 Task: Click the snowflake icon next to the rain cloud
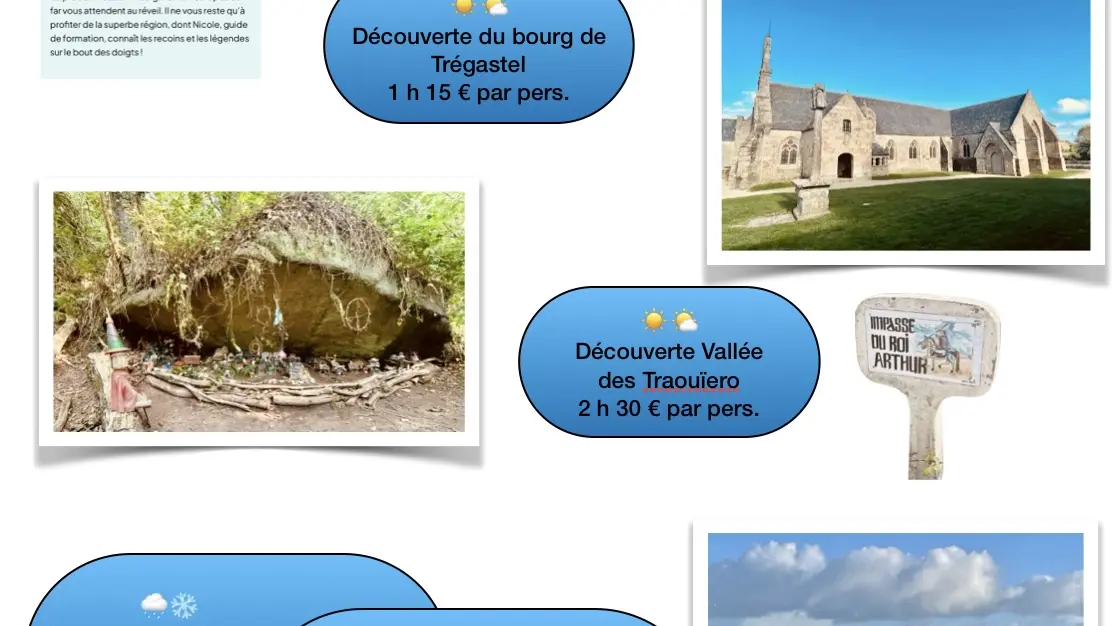click(x=183, y=604)
